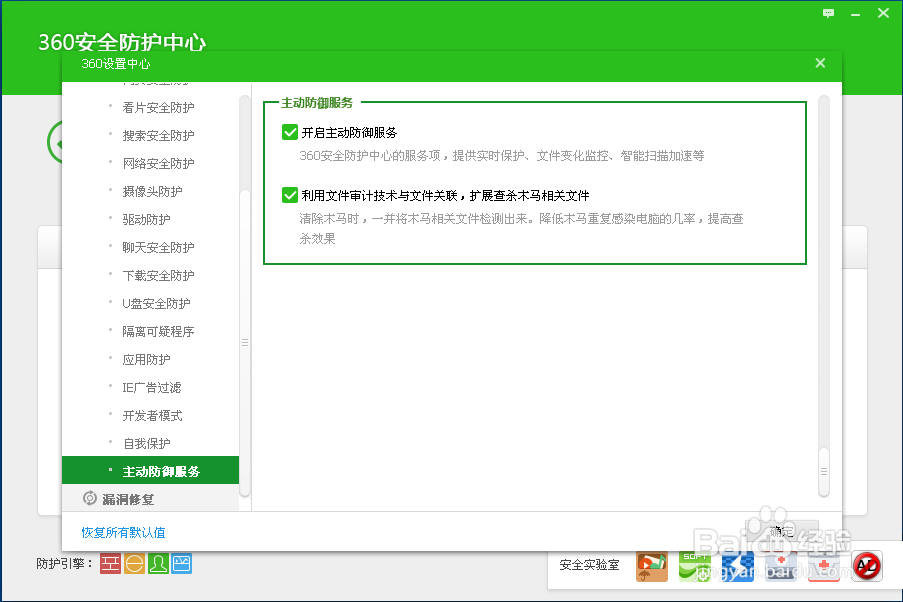Screen dimensions: 903x602
Task: Open the green SOFT security lab tool
Action: [x=695, y=567]
